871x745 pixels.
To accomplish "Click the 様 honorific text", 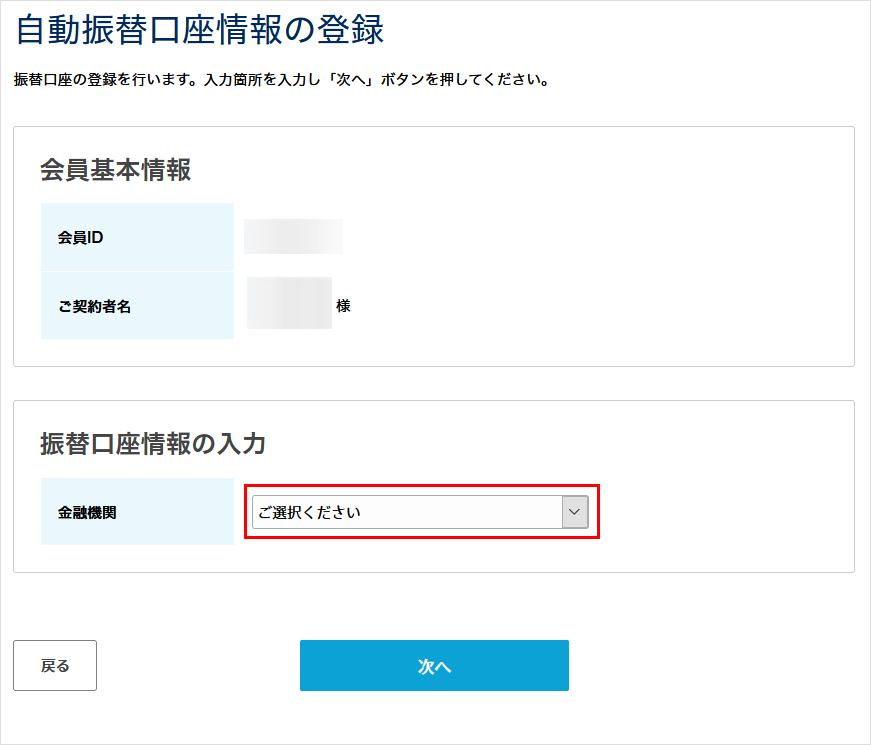I will click(344, 304).
